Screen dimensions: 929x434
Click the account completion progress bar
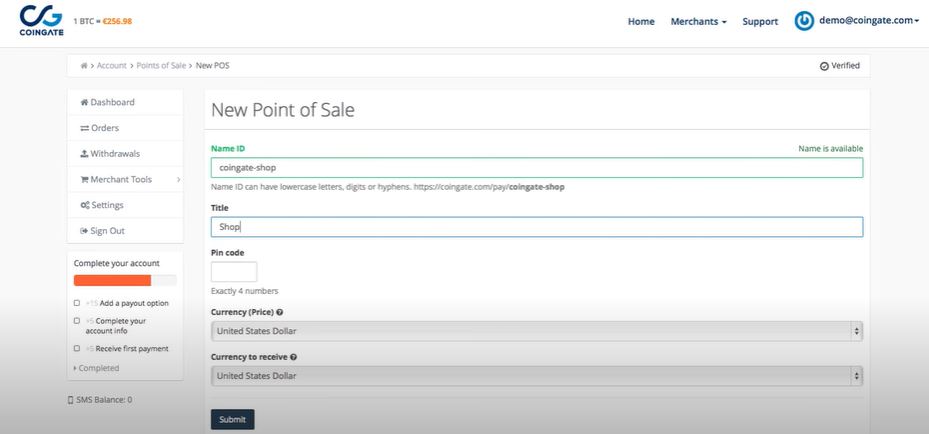tap(125, 281)
